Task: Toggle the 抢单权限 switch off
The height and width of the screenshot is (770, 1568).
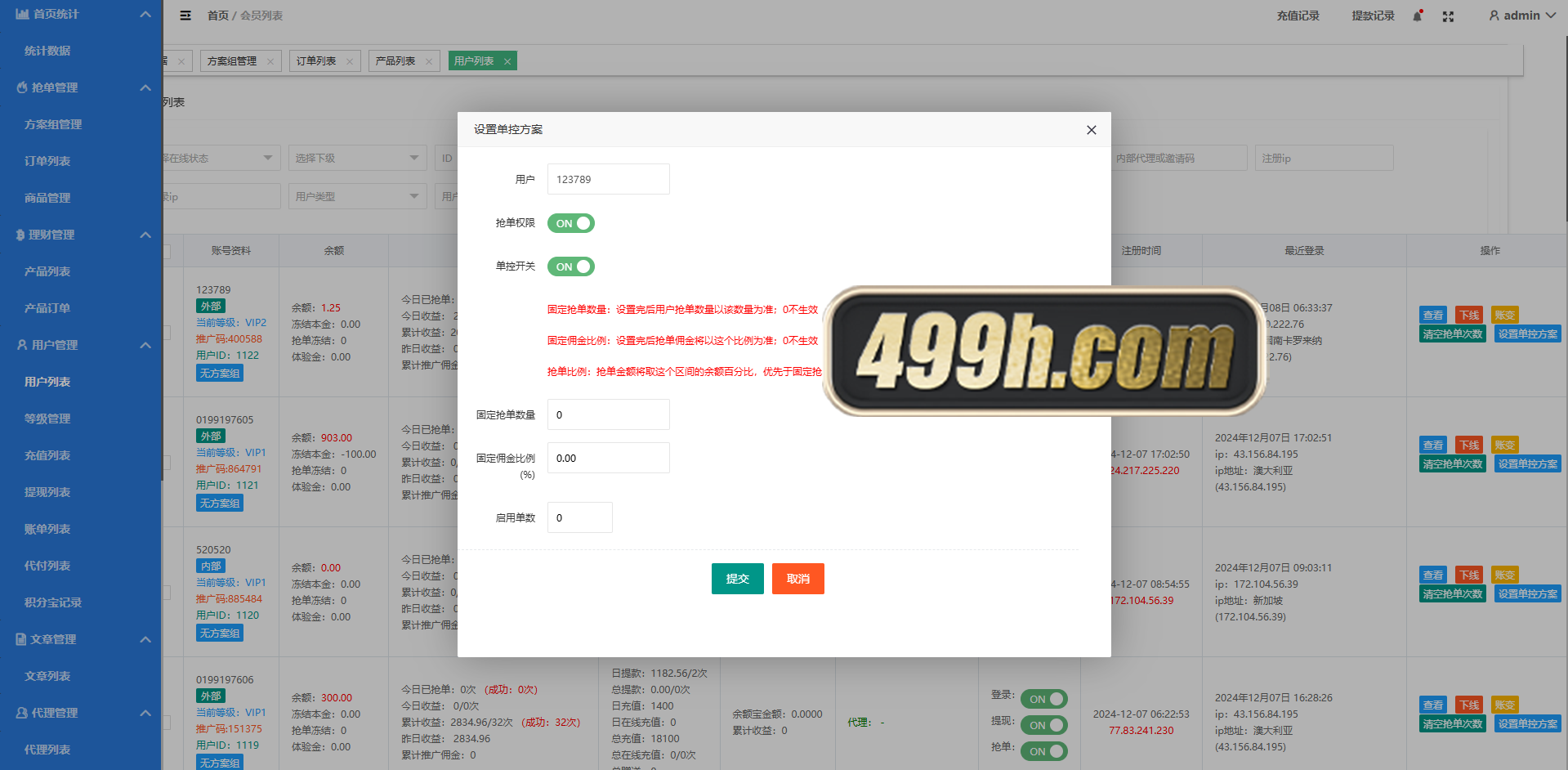Action: point(571,223)
